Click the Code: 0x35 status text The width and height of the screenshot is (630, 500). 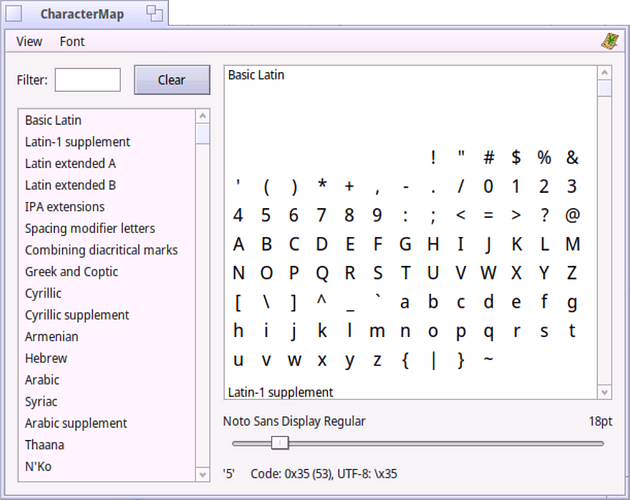[324, 474]
